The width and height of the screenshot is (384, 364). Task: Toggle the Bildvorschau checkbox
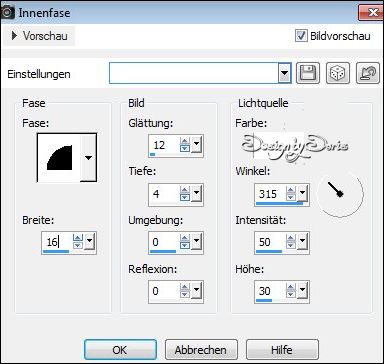pyautogui.click(x=301, y=35)
